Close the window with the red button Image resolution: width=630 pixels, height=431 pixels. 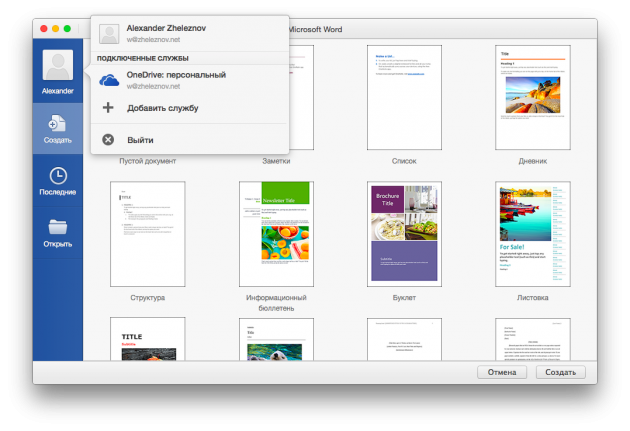click(x=44, y=29)
